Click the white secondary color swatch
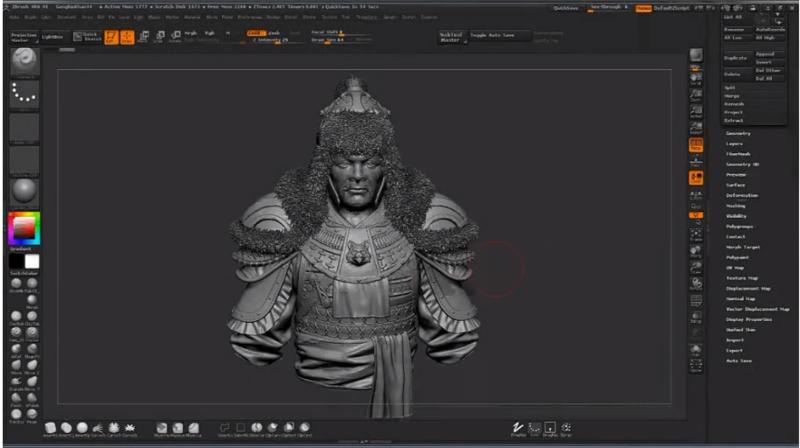Viewport: 800px width, 448px height. tap(31, 261)
